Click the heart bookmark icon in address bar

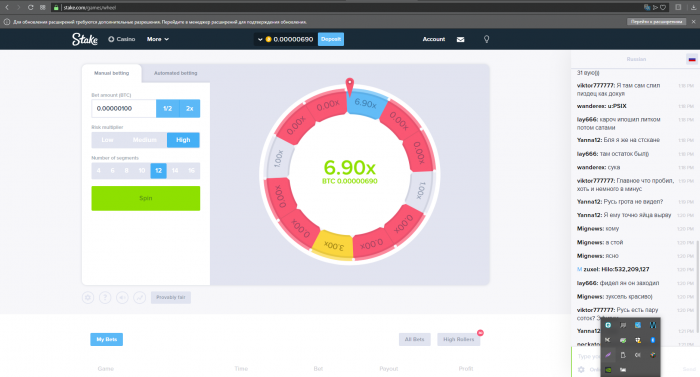pyautogui.click(x=663, y=7)
